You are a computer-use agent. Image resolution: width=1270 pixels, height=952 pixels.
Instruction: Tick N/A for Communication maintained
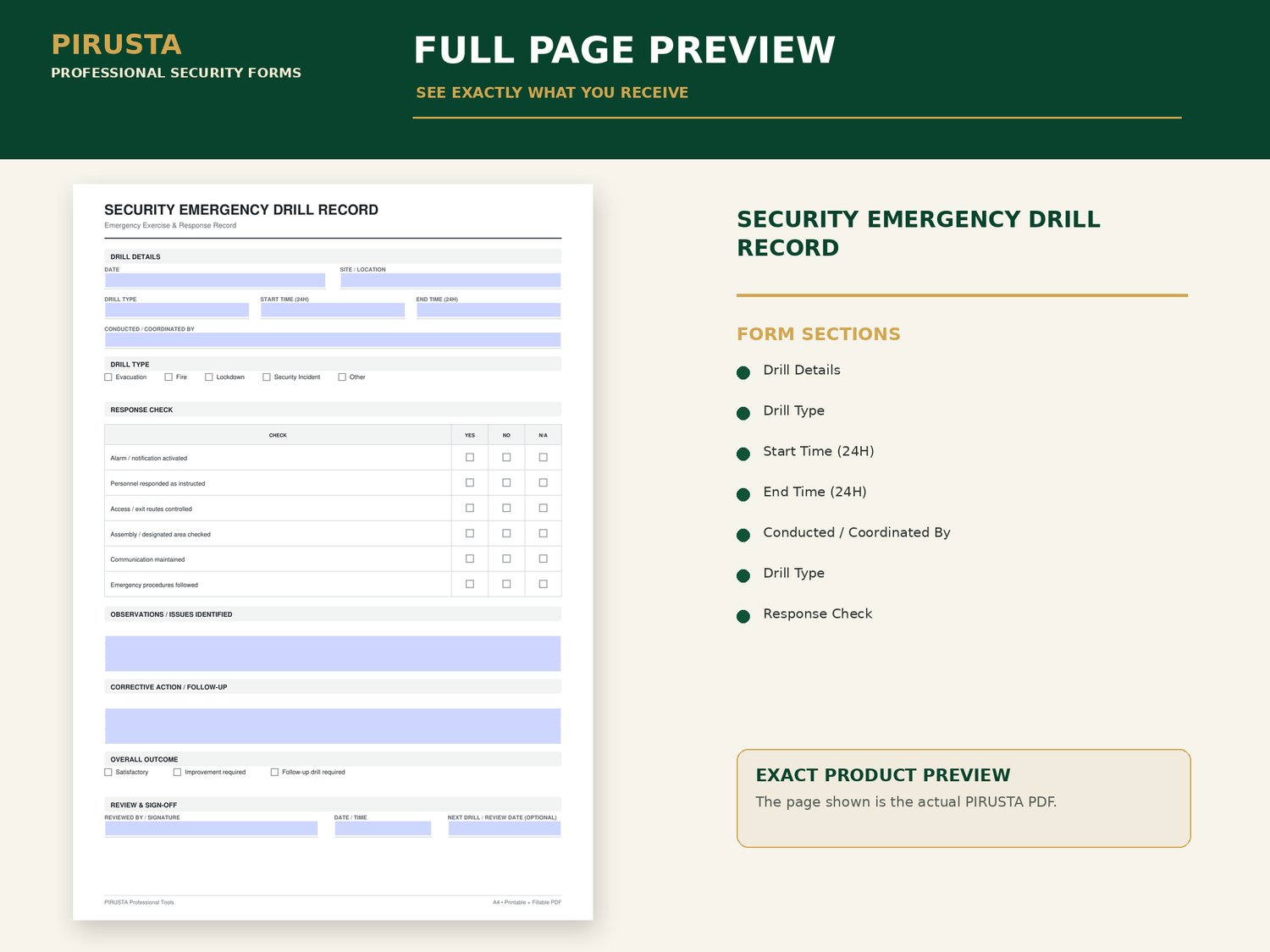click(x=544, y=559)
